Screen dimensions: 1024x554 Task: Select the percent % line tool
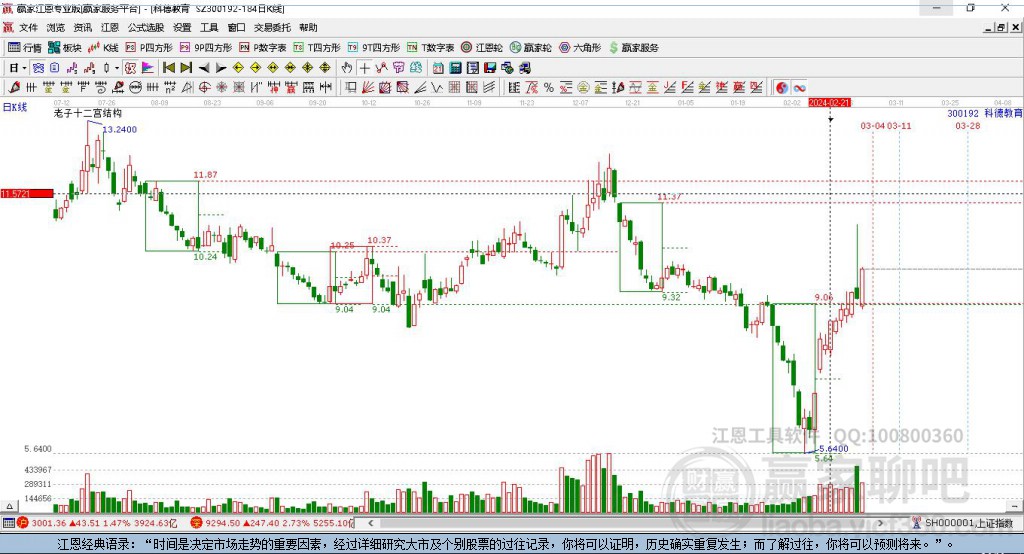coord(549,88)
